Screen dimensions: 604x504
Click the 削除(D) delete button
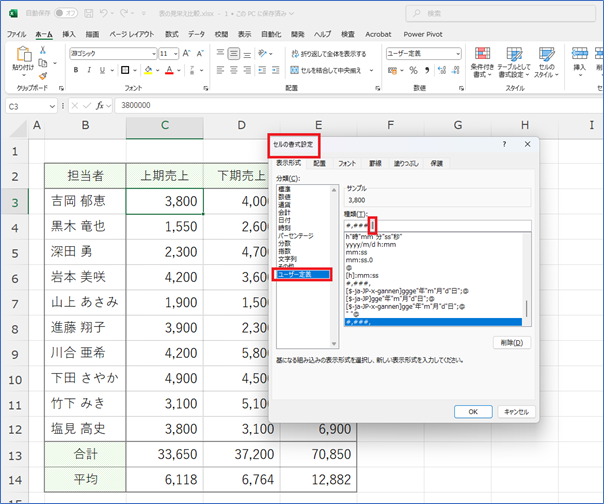pos(513,315)
